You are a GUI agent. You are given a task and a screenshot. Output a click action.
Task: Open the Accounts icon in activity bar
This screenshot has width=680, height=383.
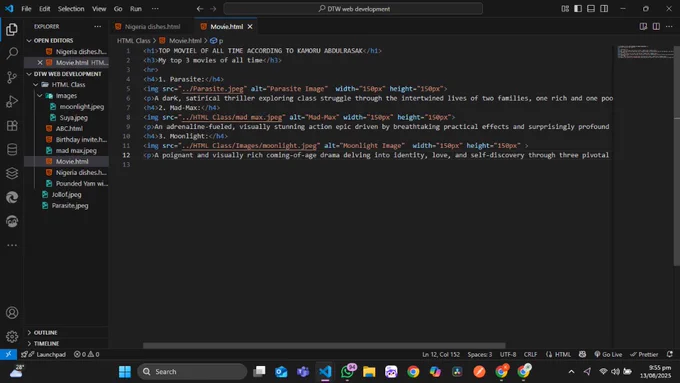pos(12,313)
